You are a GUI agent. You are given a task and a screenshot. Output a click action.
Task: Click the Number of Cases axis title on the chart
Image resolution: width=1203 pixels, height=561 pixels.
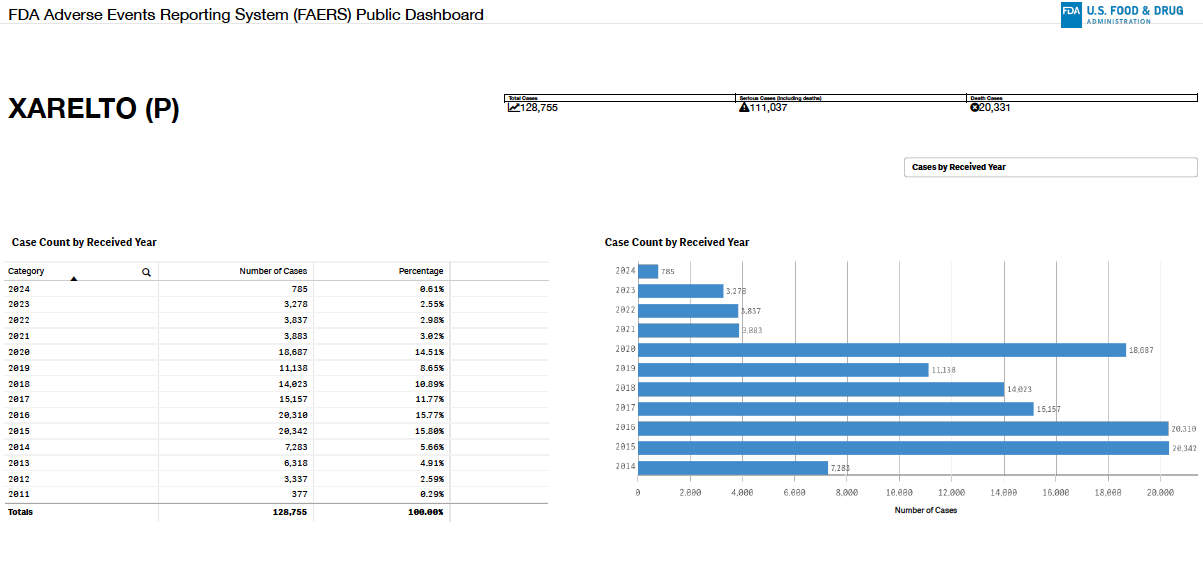926,510
